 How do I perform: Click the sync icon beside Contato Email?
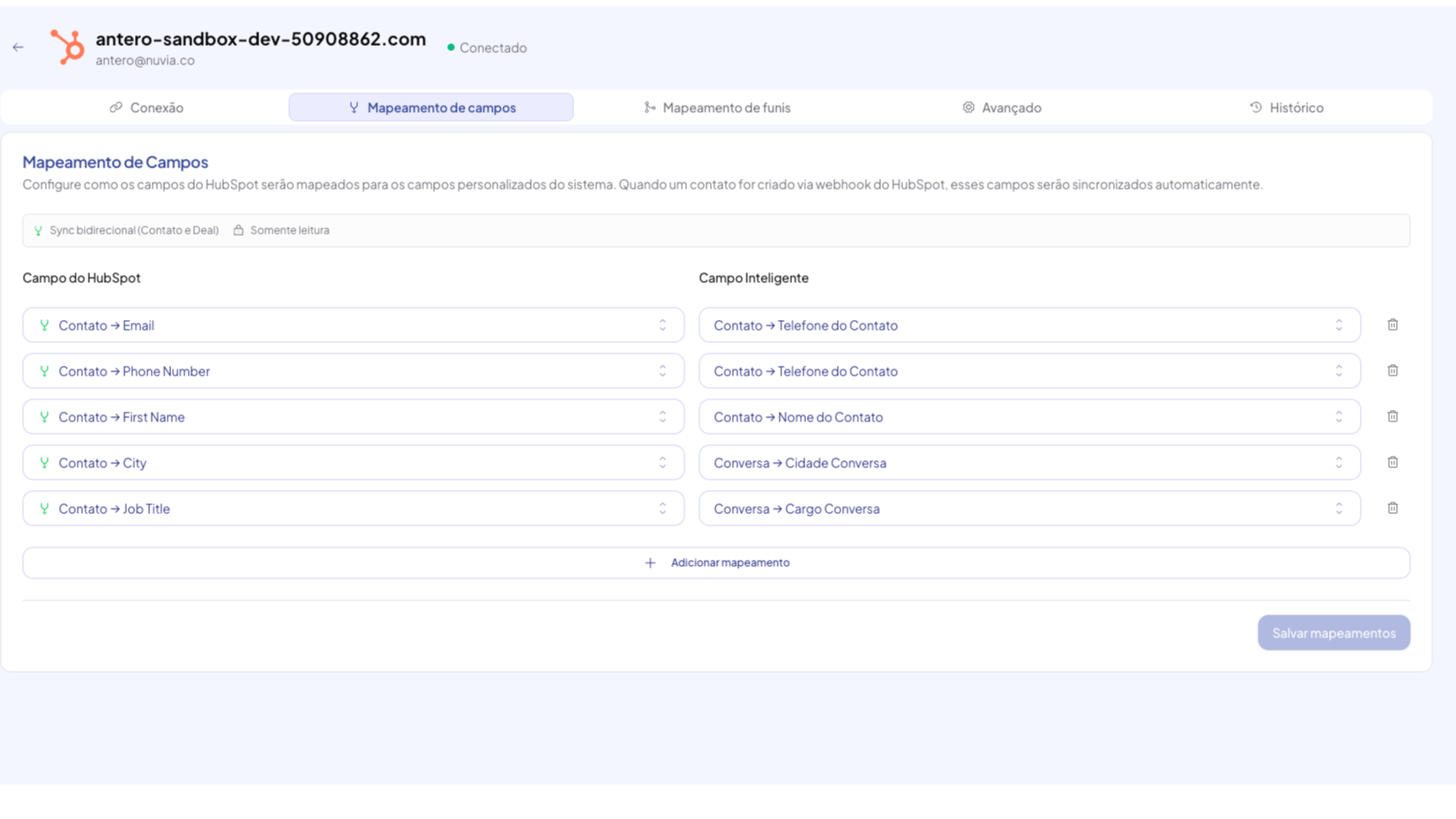(x=44, y=325)
